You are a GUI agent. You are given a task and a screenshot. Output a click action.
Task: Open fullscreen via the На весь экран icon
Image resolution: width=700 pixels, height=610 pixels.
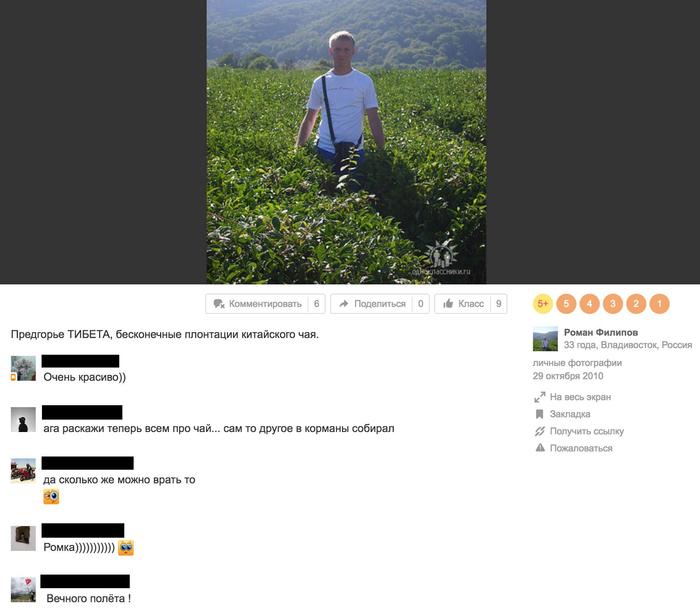click(x=540, y=397)
